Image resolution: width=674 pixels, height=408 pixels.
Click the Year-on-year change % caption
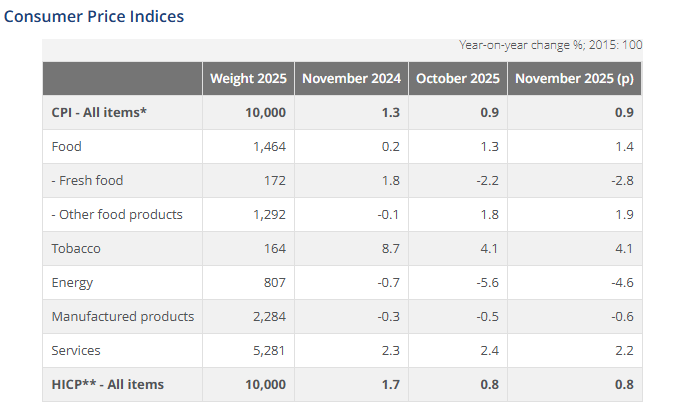tap(550, 45)
